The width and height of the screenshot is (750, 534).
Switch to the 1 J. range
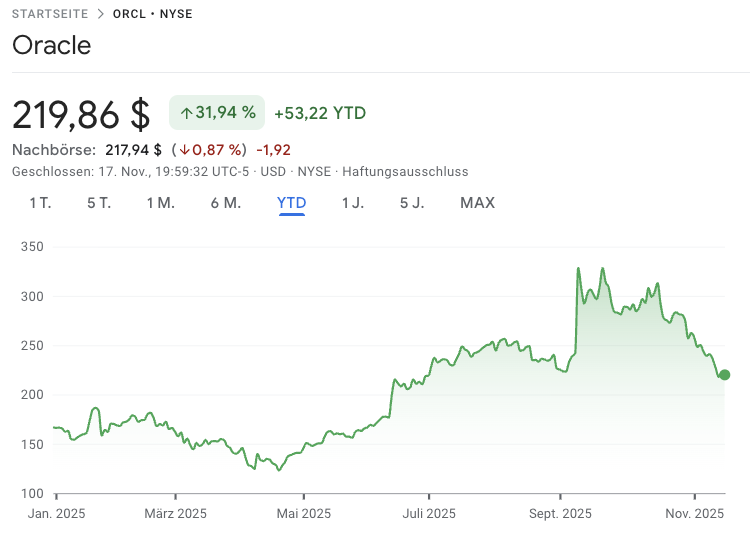[x=353, y=203]
